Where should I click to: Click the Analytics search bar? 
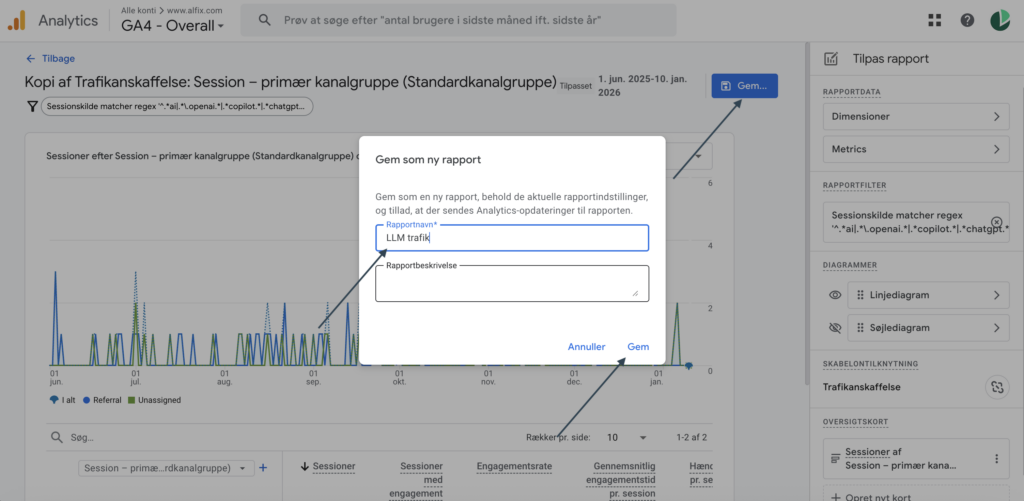click(x=465, y=20)
